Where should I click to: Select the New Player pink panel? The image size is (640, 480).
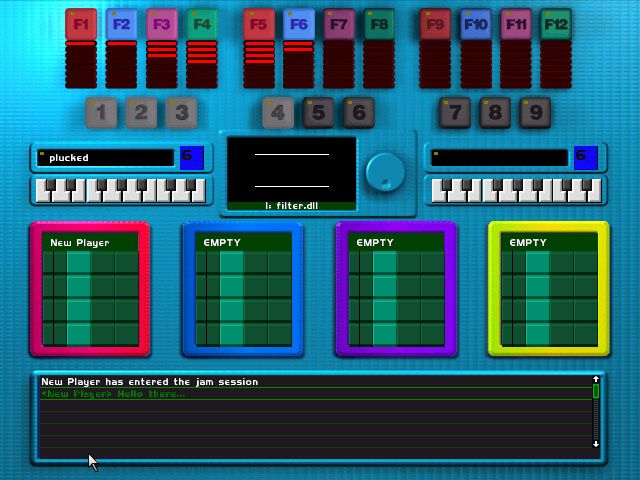pos(90,289)
